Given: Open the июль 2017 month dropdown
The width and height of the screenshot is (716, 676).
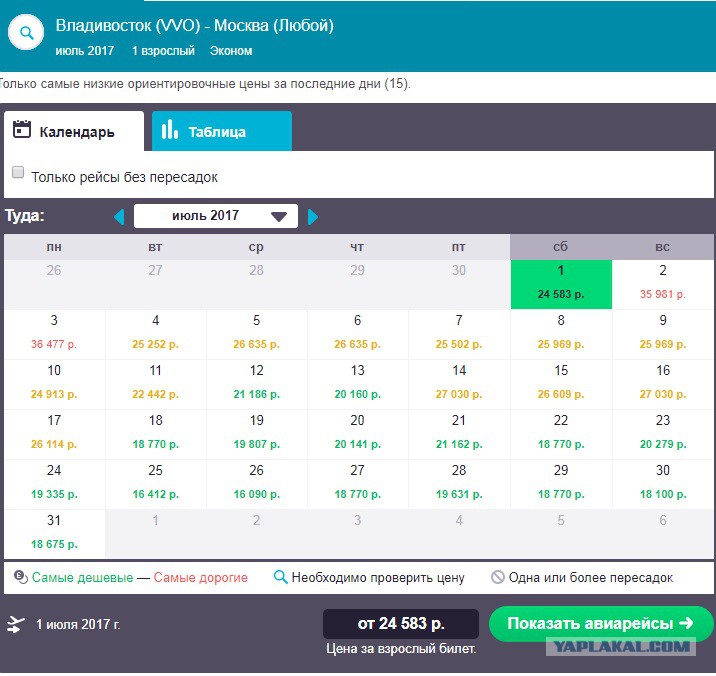Looking at the screenshot, I should coord(216,216).
